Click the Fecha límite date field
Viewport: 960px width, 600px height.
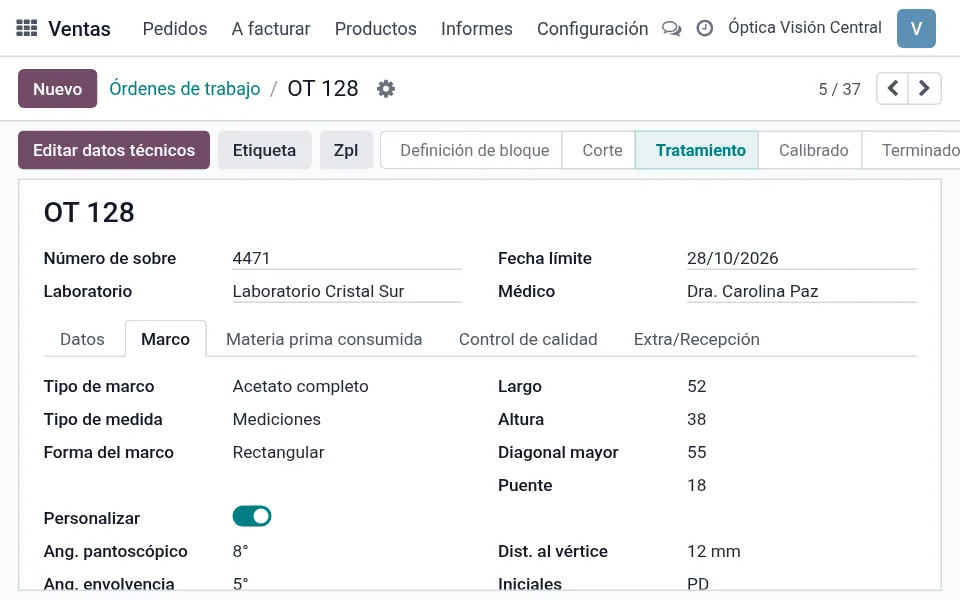(x=801, y=258)
